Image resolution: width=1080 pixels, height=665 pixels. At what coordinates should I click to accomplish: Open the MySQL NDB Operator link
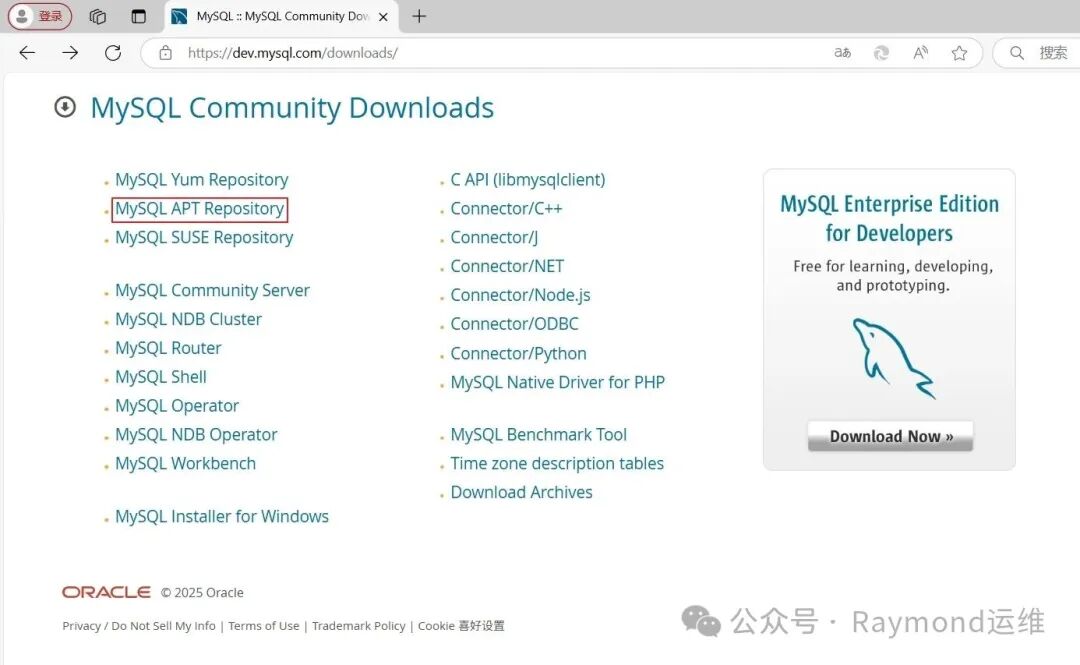[196, 435]
